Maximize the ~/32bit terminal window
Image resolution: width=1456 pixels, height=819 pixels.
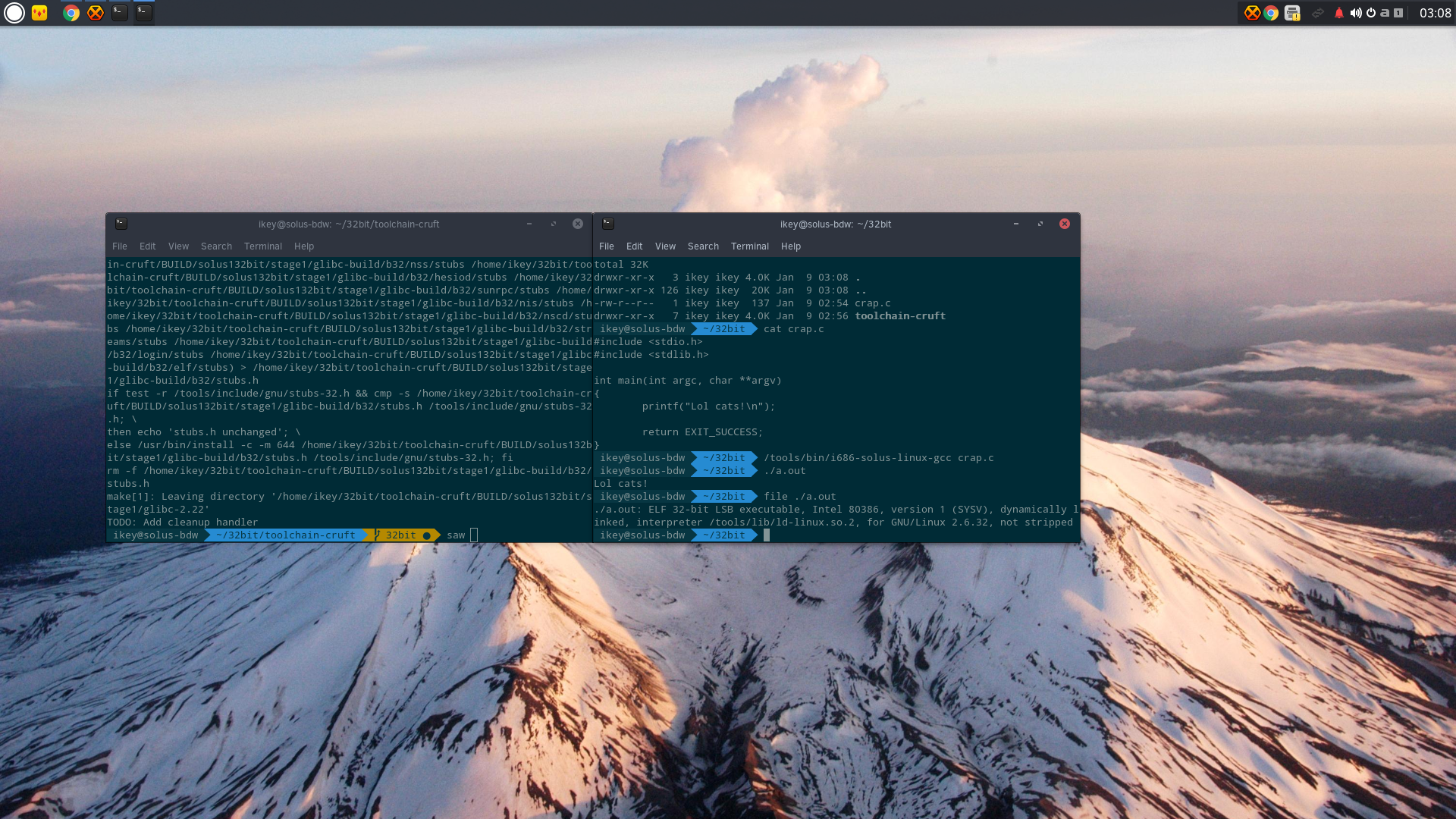click(x=1040, y=224)
